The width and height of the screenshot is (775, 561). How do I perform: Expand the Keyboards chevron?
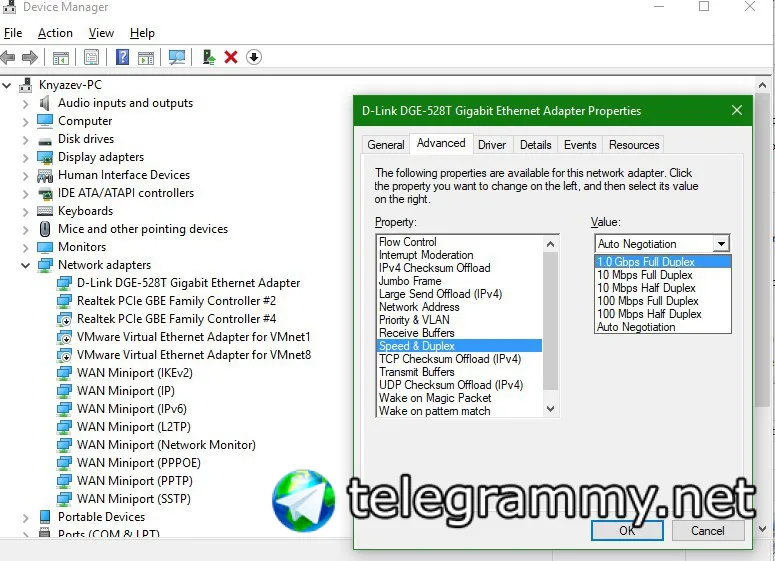25,212
